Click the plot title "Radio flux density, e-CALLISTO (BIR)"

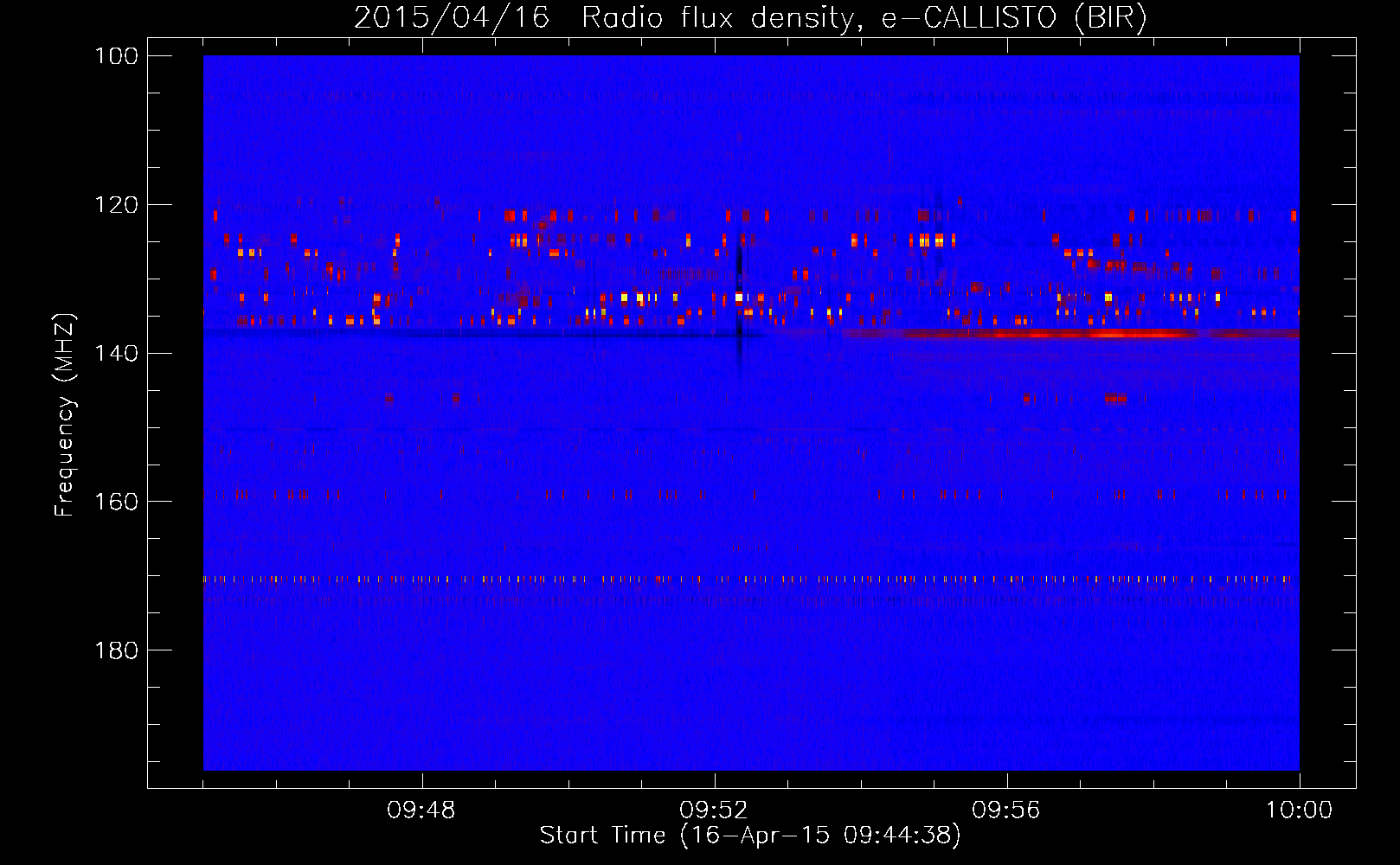[864, 18]
